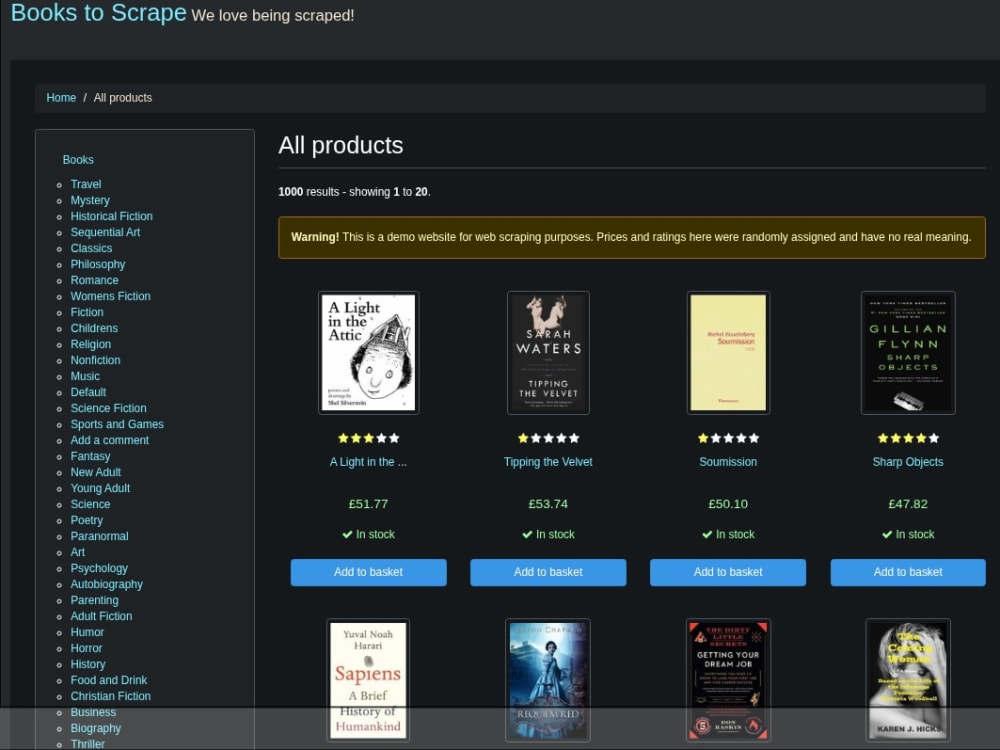Open the Sharp Objects title link
1000x750 pixels.
pyautogui.click(x=908, y=462)
